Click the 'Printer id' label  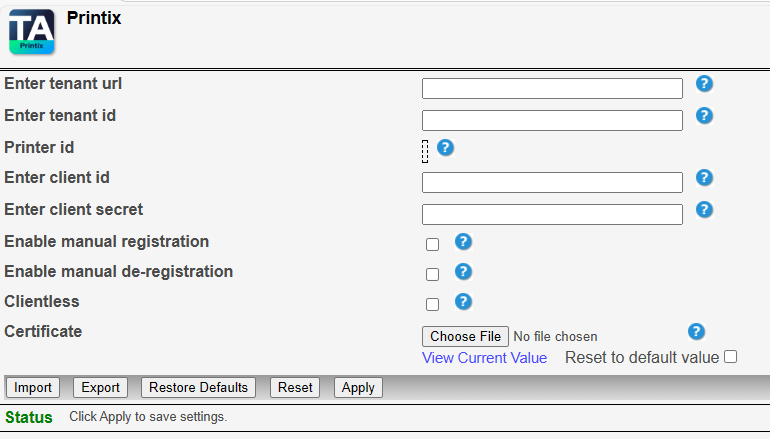pyautogui.click(x=39, y=147)
